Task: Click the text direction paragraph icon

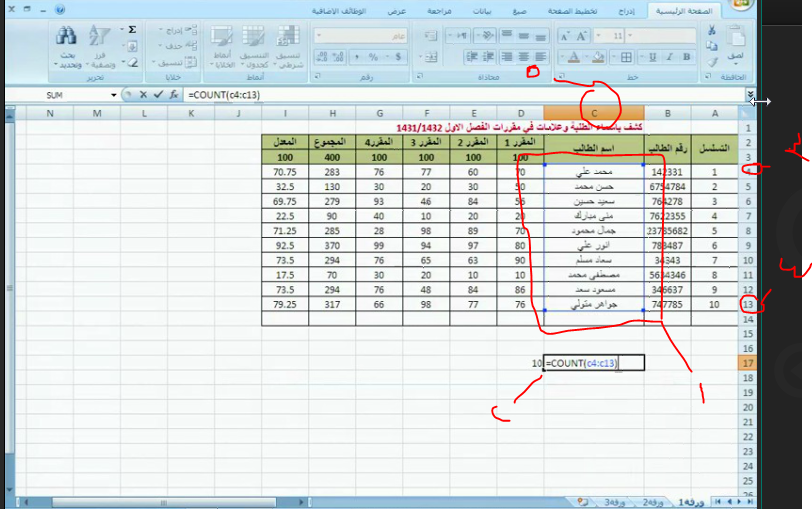Action: [461, 35]
